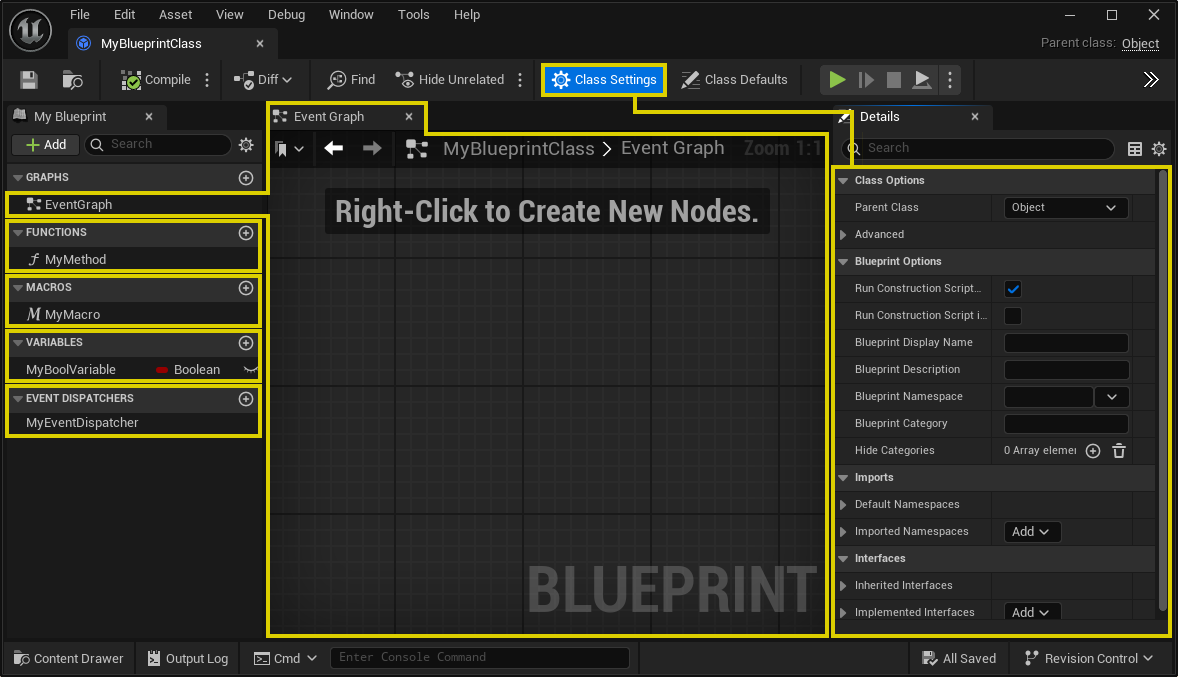Screen dimensions: 1178x677
Task: Toggle MyBoolVariable visibility eye icon
Action: coord(251,370)
